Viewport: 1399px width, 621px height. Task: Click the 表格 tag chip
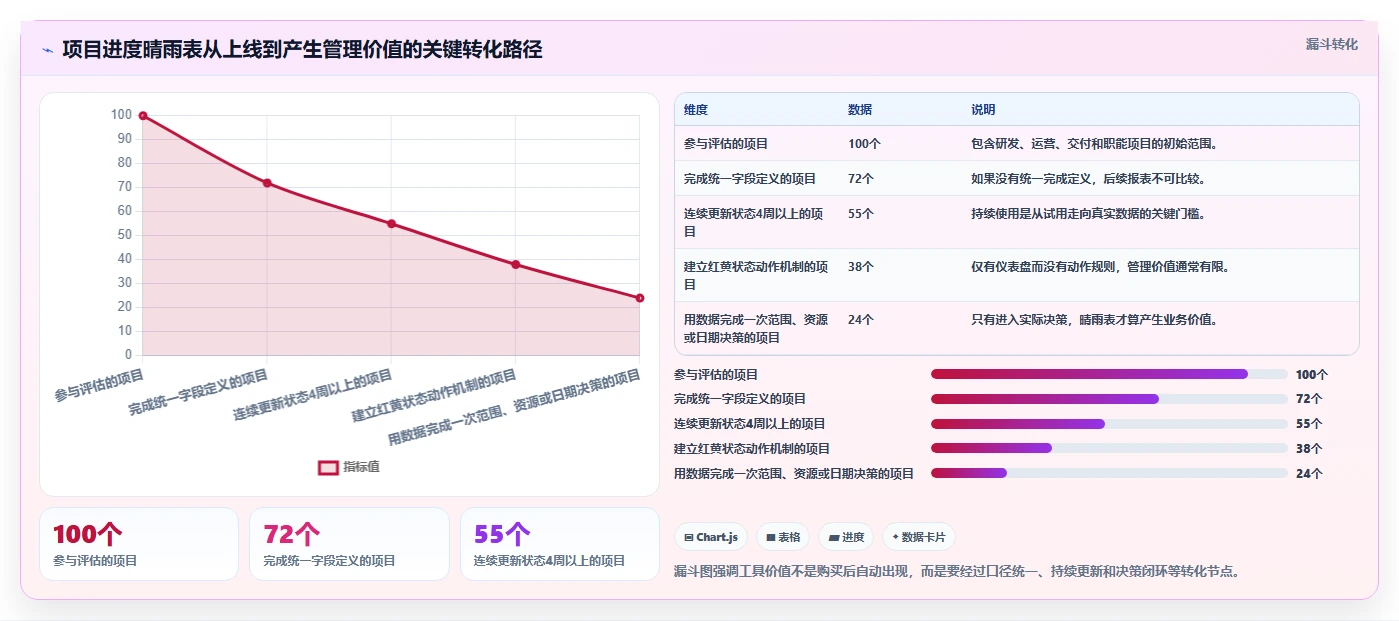click(783, 537)
